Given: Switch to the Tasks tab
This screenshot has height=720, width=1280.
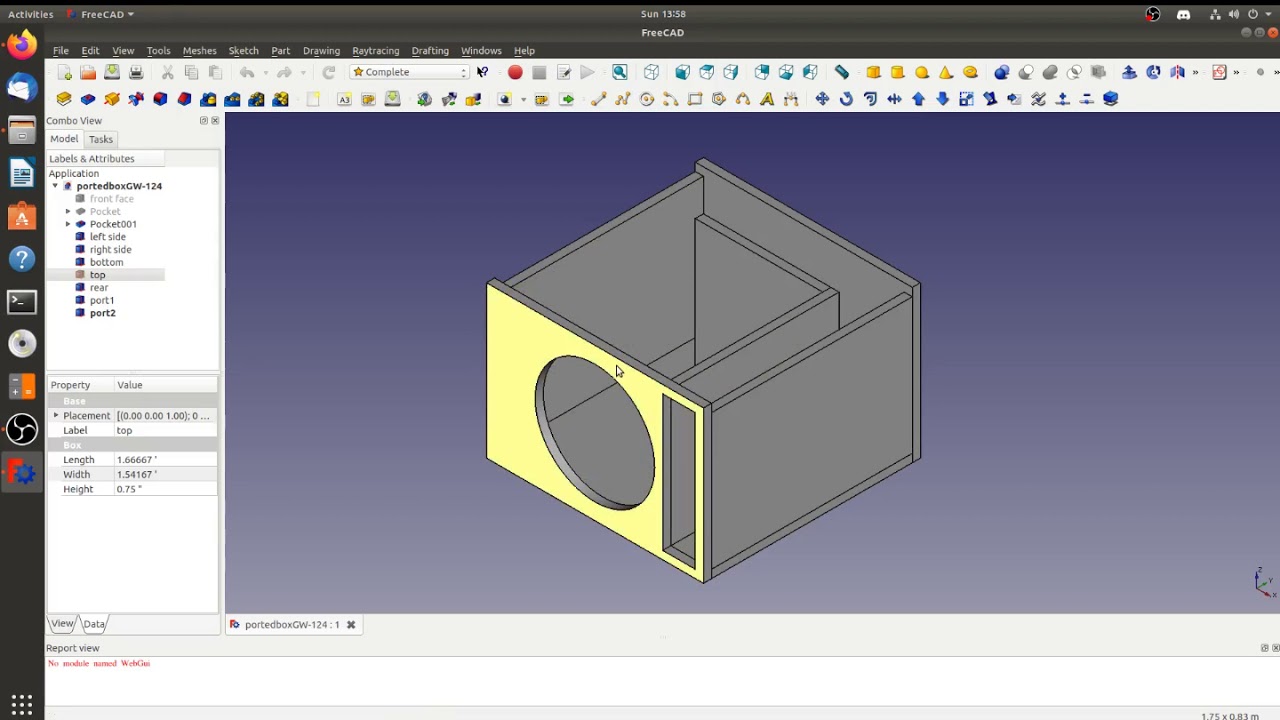Looking at the screenshot, I should point(100,139).
